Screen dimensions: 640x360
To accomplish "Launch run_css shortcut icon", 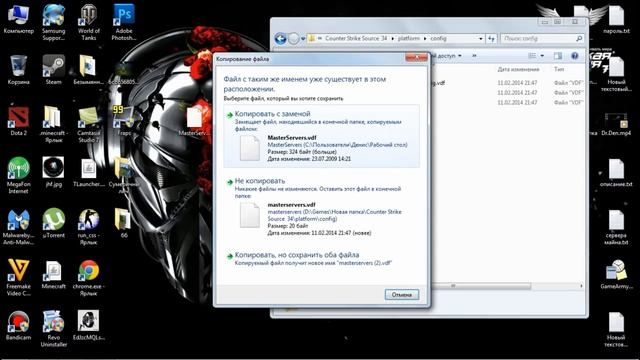I will coord(89,227).
